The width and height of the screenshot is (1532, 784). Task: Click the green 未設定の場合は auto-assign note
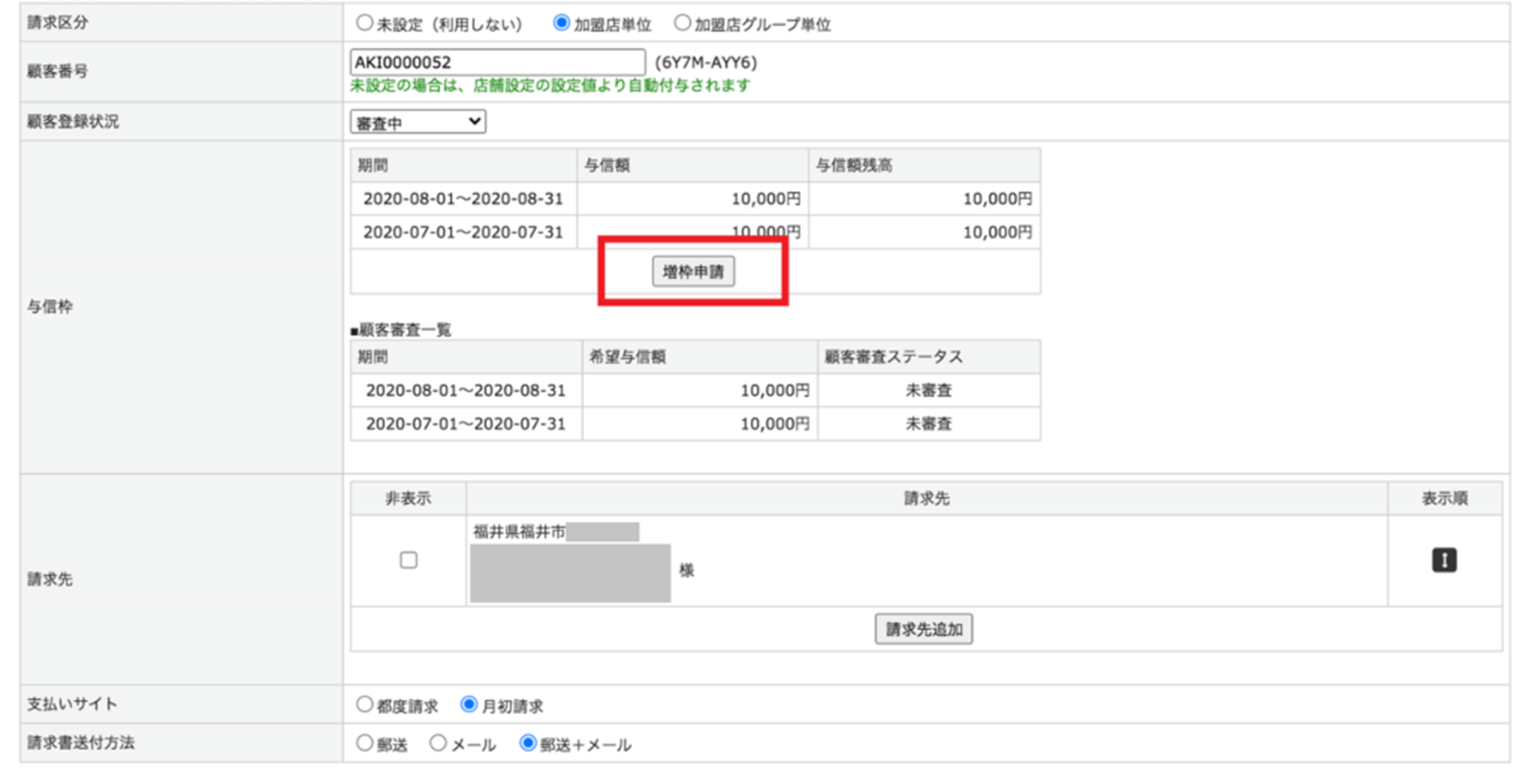pyautogui.click(x=551, y=86)
